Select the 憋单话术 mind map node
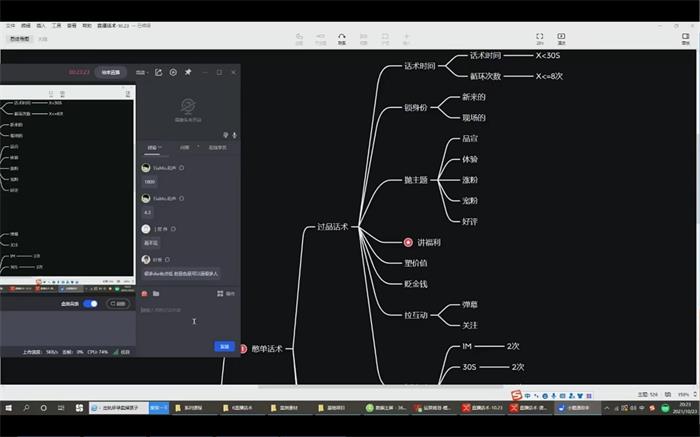The width and height of the screenshot is (700, 437). pyautogui.click(x=267, y=349)
